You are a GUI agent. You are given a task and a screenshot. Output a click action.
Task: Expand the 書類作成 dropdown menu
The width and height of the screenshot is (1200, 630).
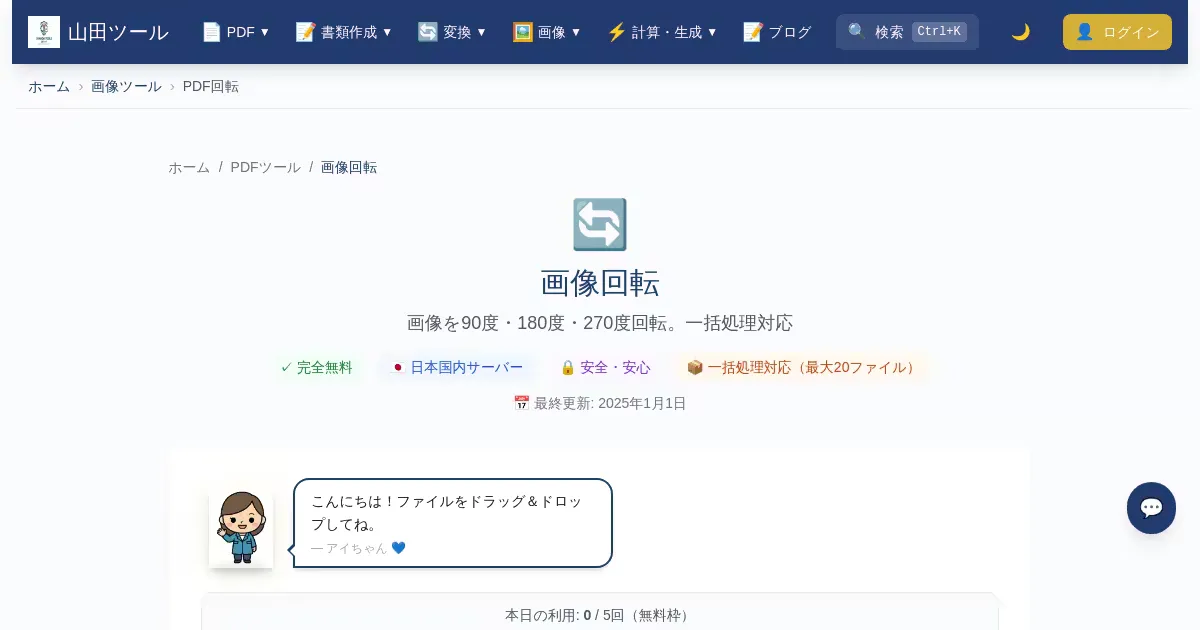tap(344, 32)
